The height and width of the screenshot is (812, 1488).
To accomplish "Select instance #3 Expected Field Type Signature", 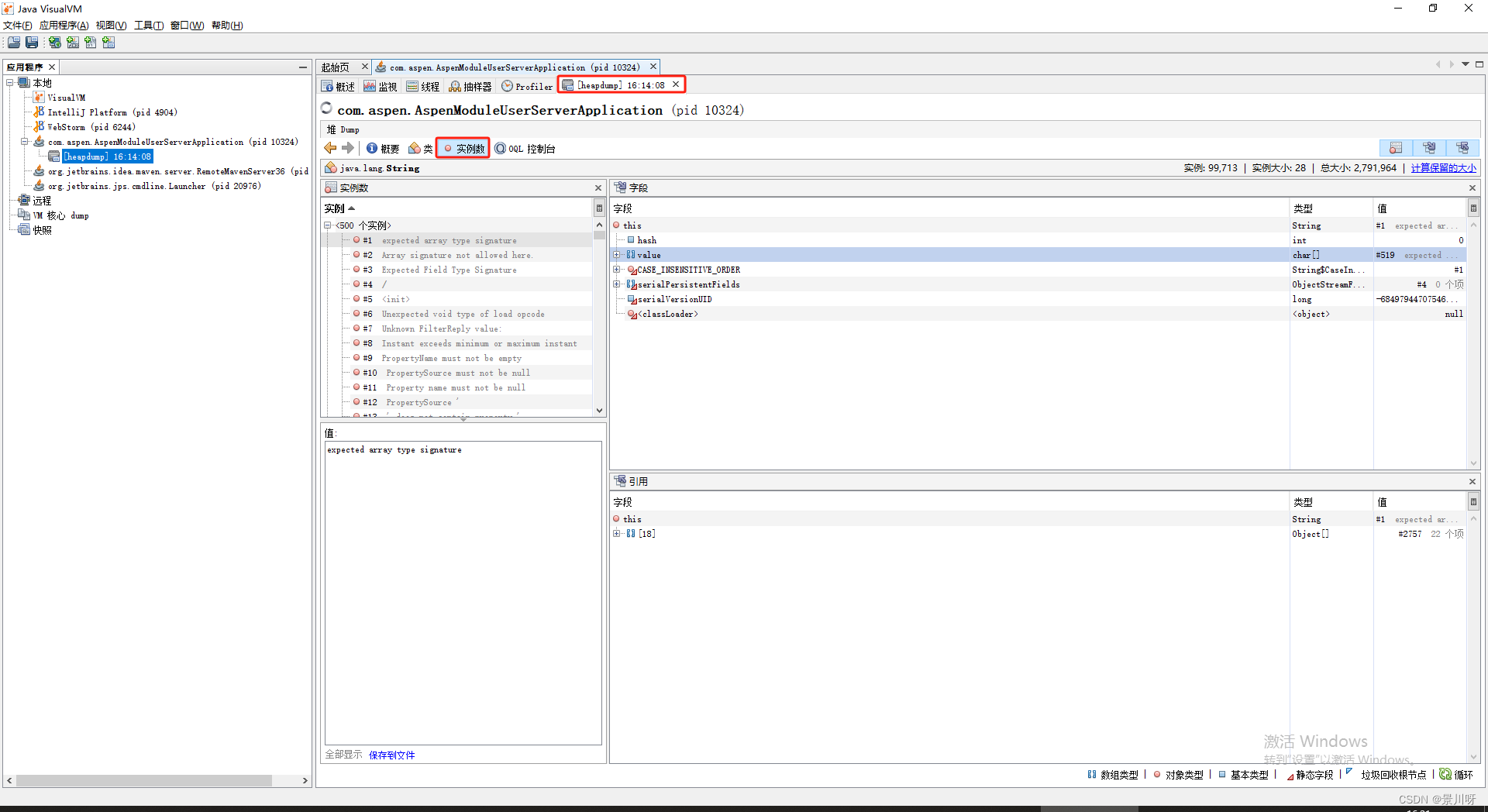I will click(x=457, y=270).
